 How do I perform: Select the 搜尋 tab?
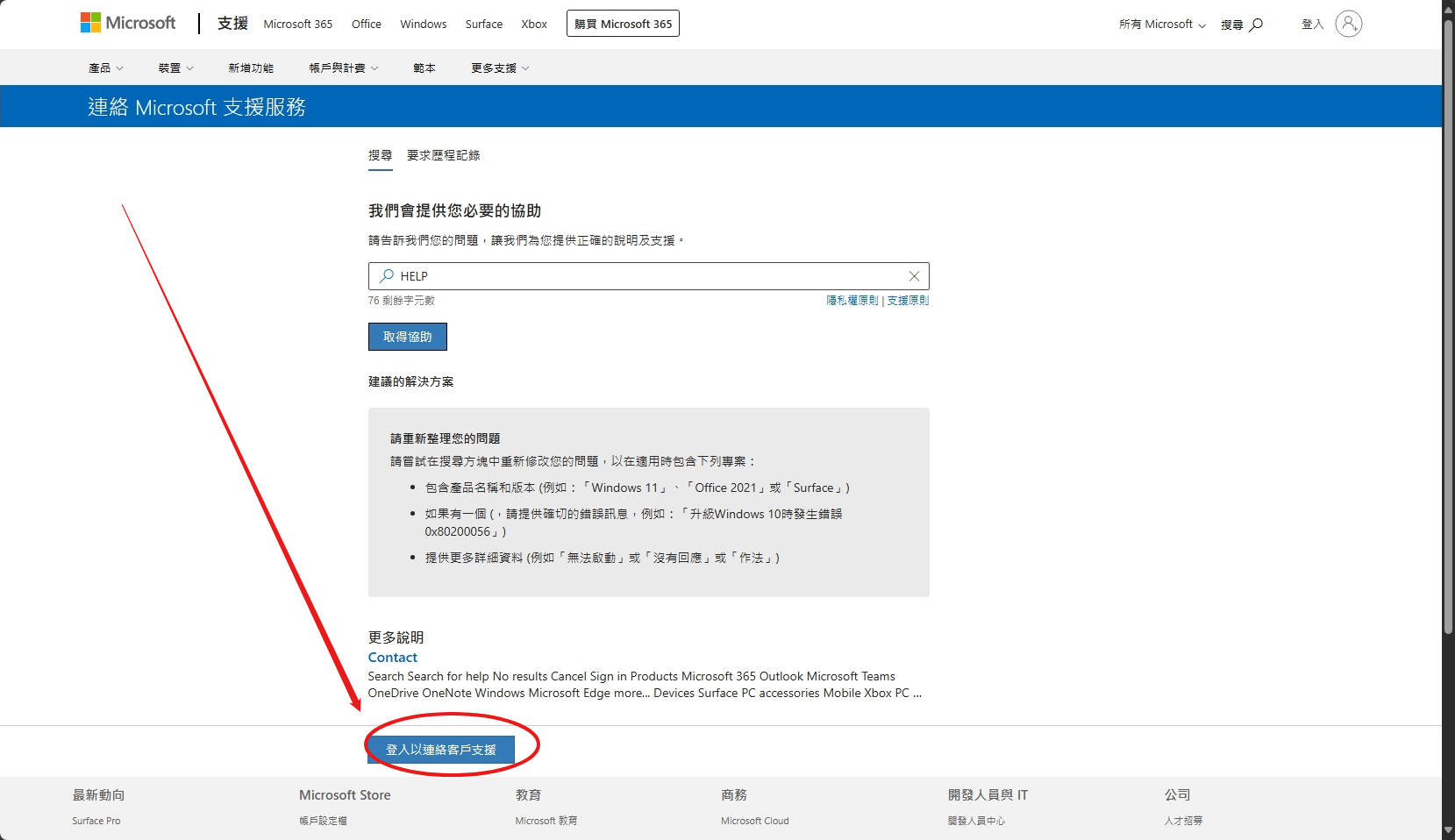(381, 155)
